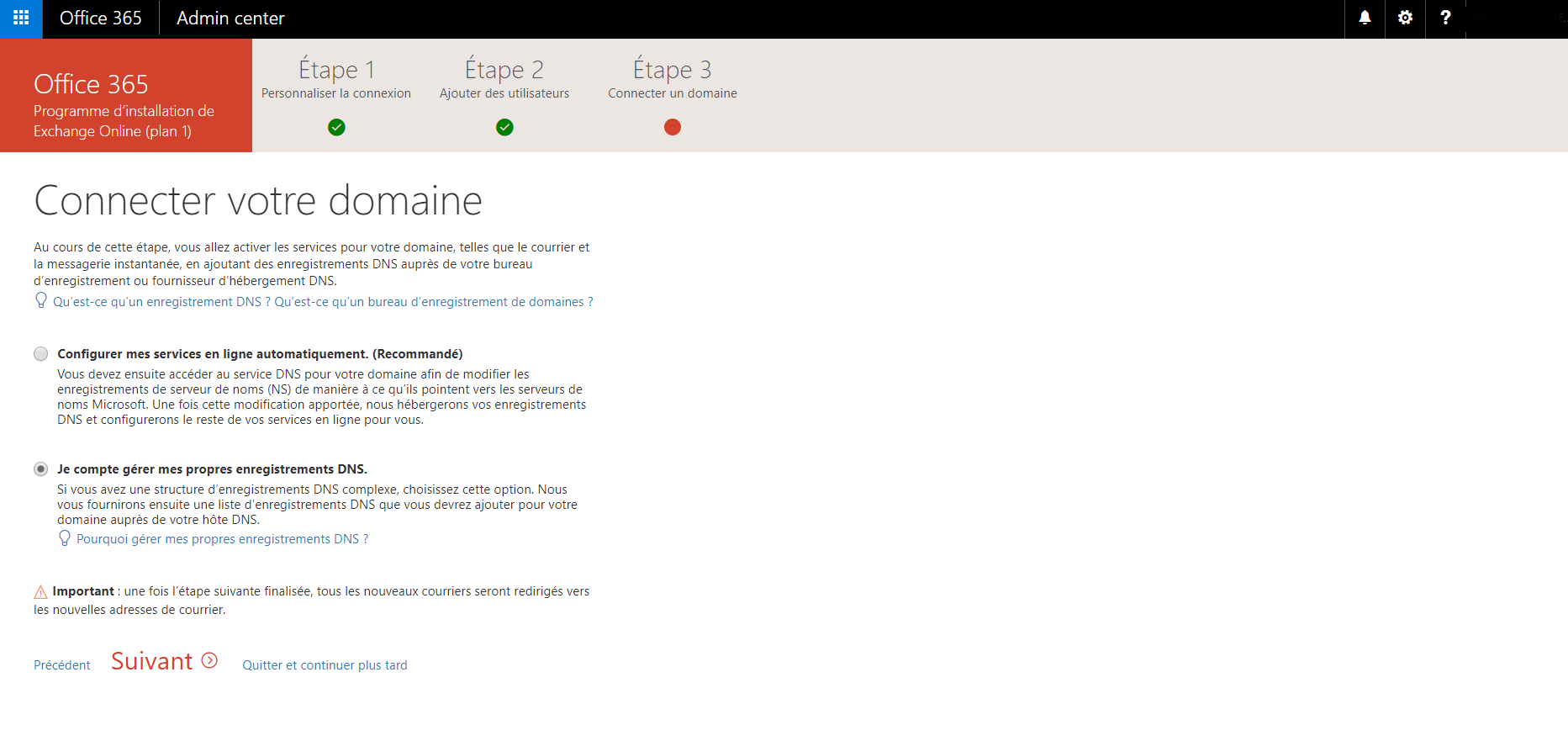
Task: Click the Connecter votre domaine heading
Action: 258,200
